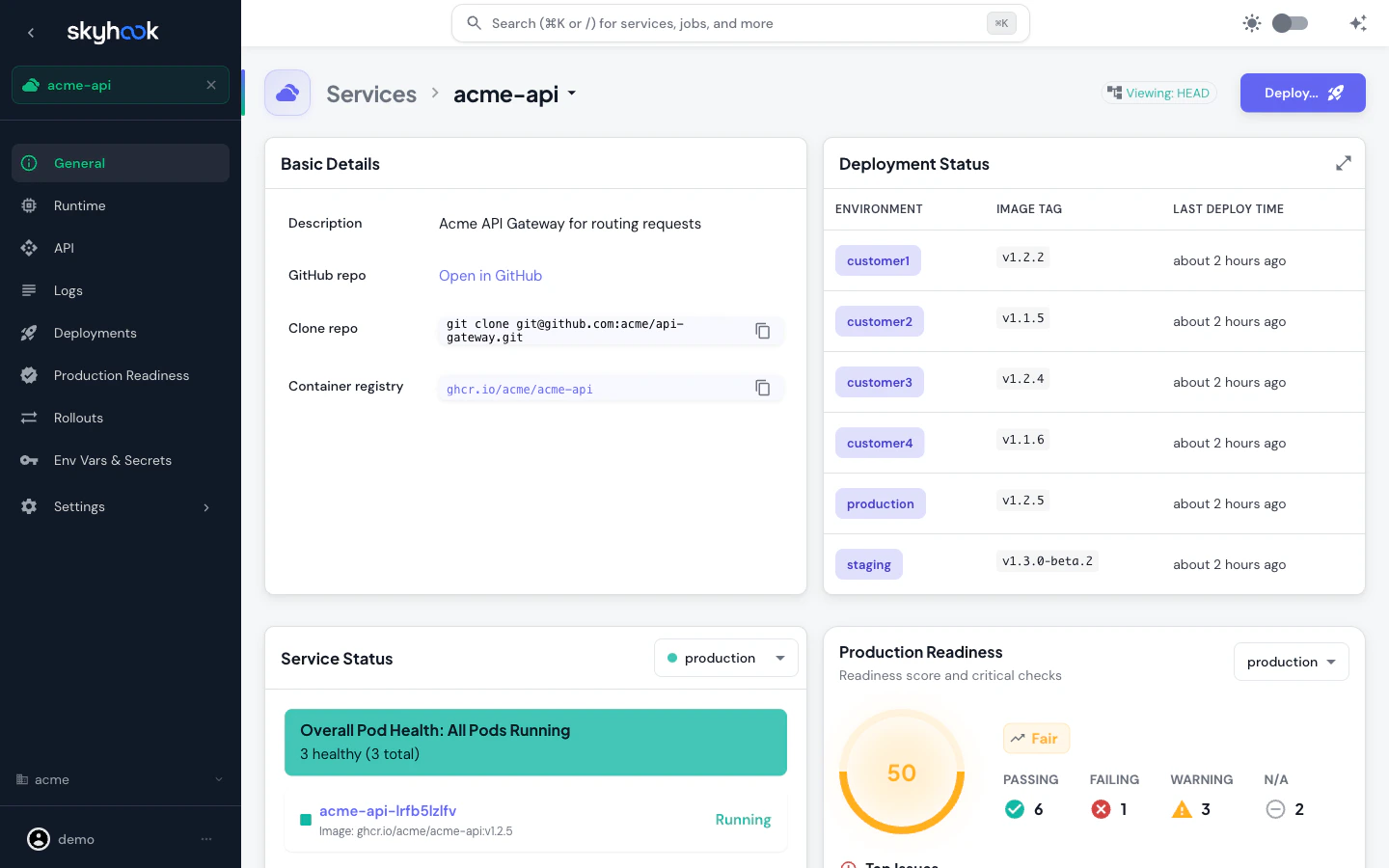Expand the Settings submenu
The width and height of the screenshot is (1389, 868).
121,506
